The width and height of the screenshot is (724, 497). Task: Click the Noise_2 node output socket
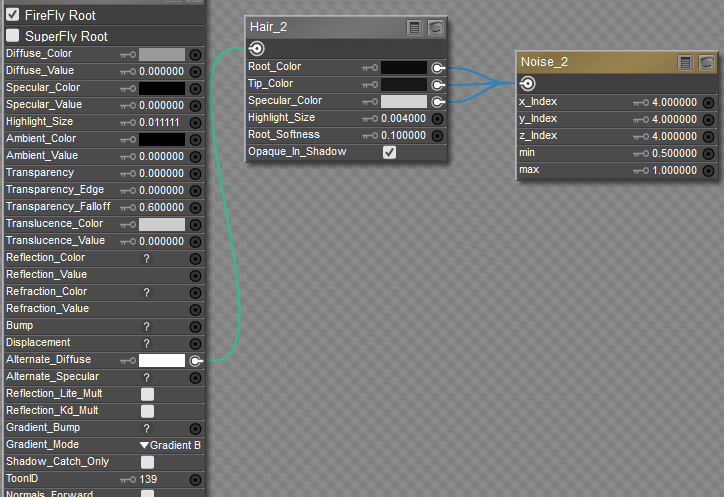(x=528, y=84)
